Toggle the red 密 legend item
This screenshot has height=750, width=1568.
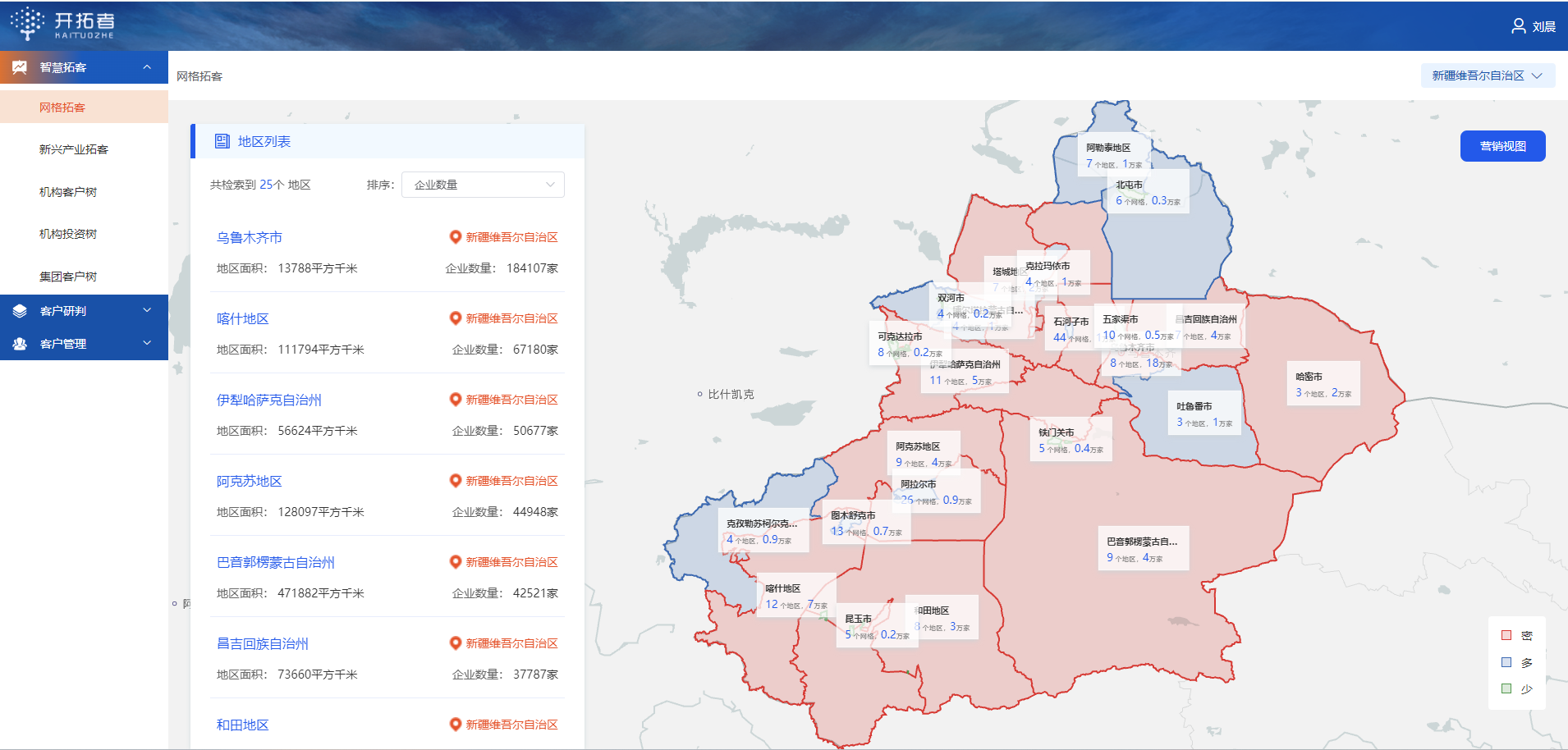coord(1506,635)
